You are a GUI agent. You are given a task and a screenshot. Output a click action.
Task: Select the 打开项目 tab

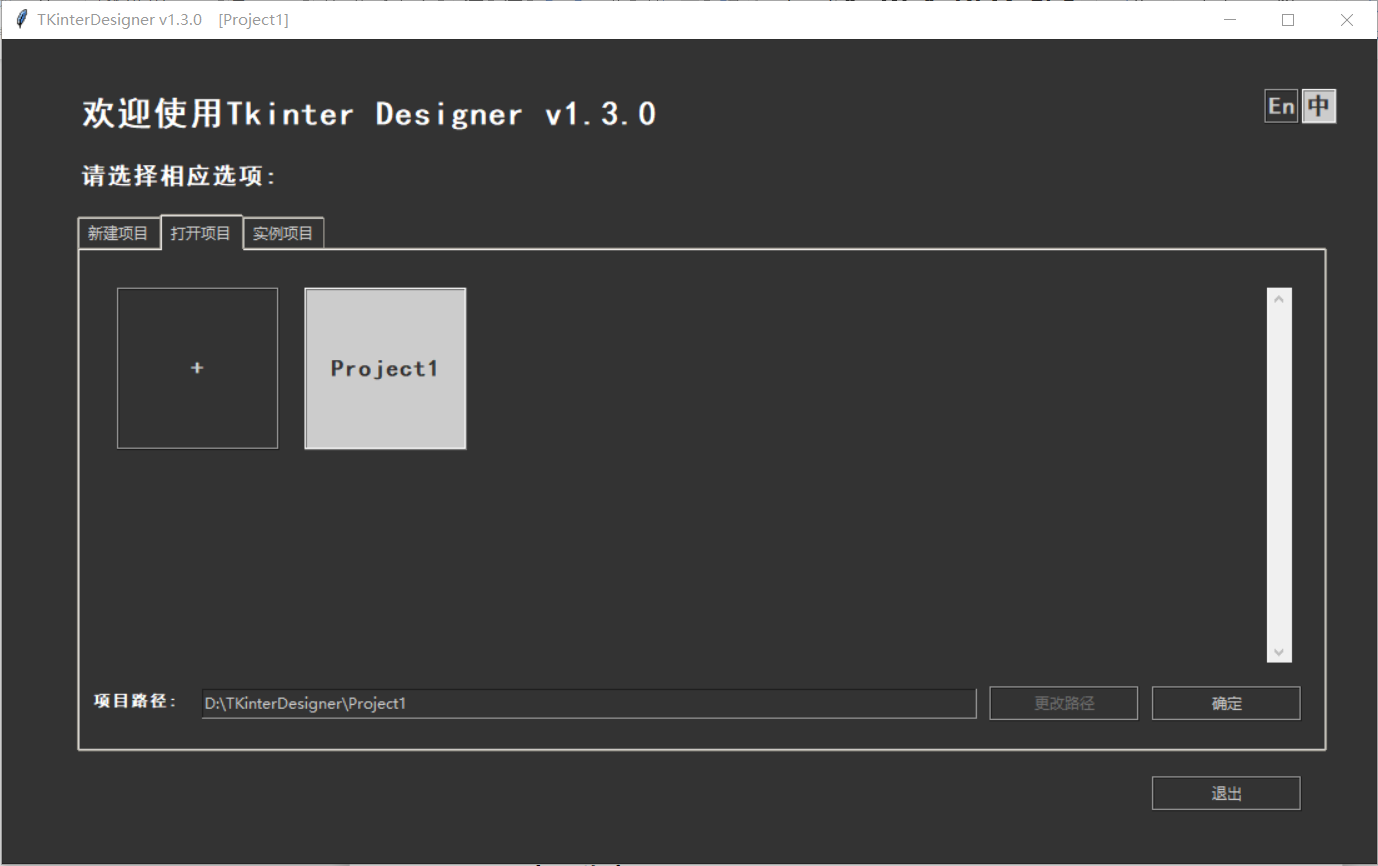[201, 233]
